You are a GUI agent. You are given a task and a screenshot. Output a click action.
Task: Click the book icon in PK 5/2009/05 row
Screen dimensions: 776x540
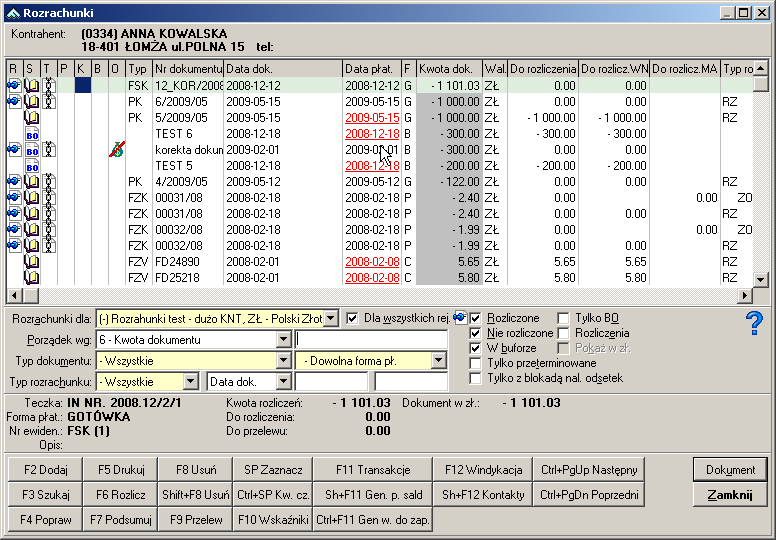coord(31,117)
